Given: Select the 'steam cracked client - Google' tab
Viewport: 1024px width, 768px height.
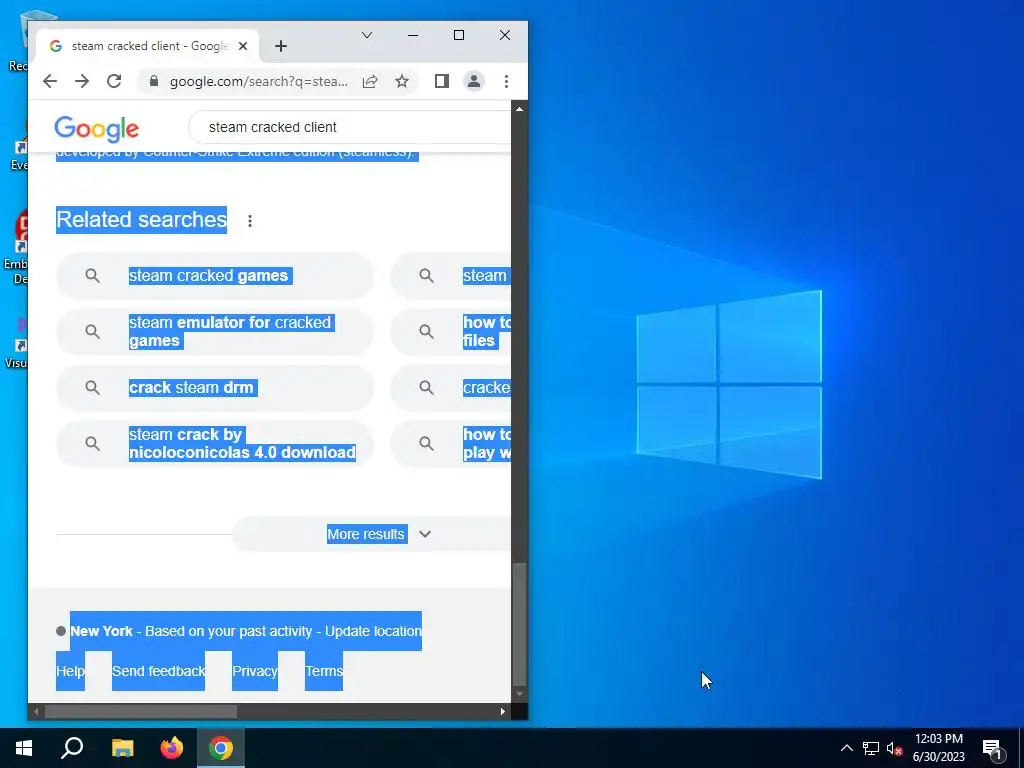Looking at the screenshot, I should (x=148, y=46).
